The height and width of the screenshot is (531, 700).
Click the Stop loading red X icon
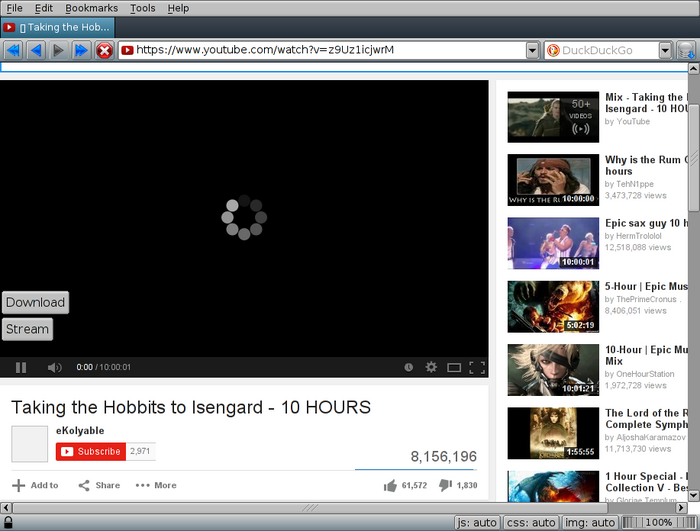click(104, 50)
